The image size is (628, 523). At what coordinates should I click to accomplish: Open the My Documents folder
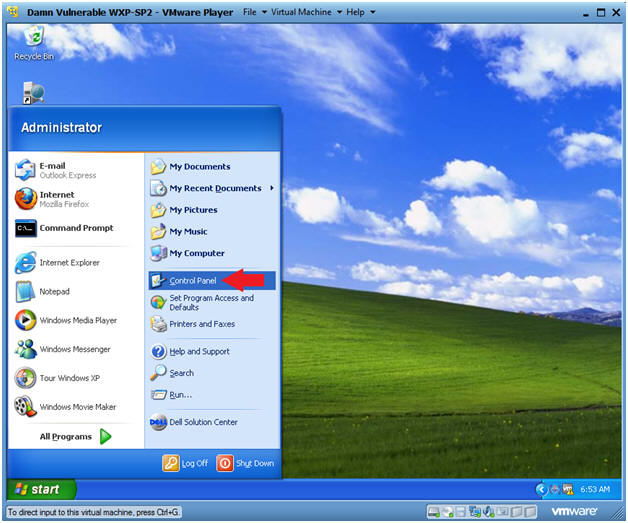click(212, 167)
